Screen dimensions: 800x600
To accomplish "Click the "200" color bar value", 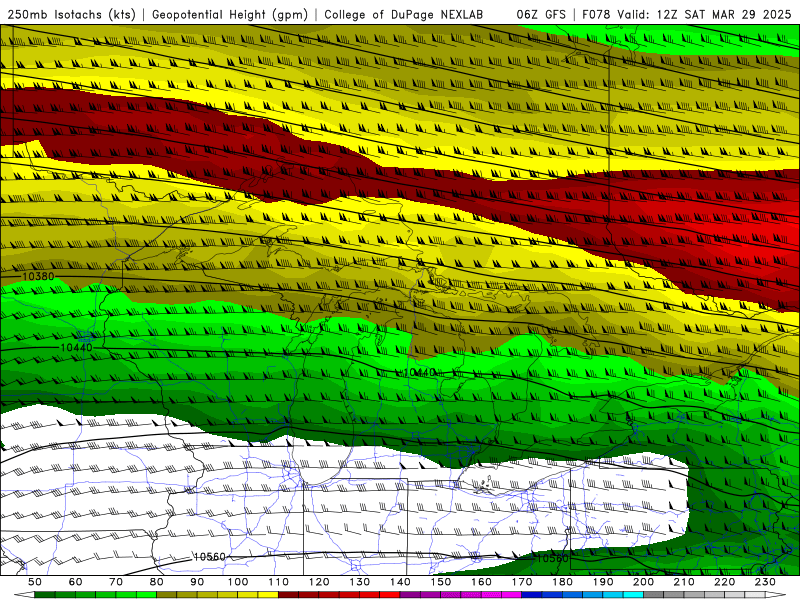I will [644, 582].
